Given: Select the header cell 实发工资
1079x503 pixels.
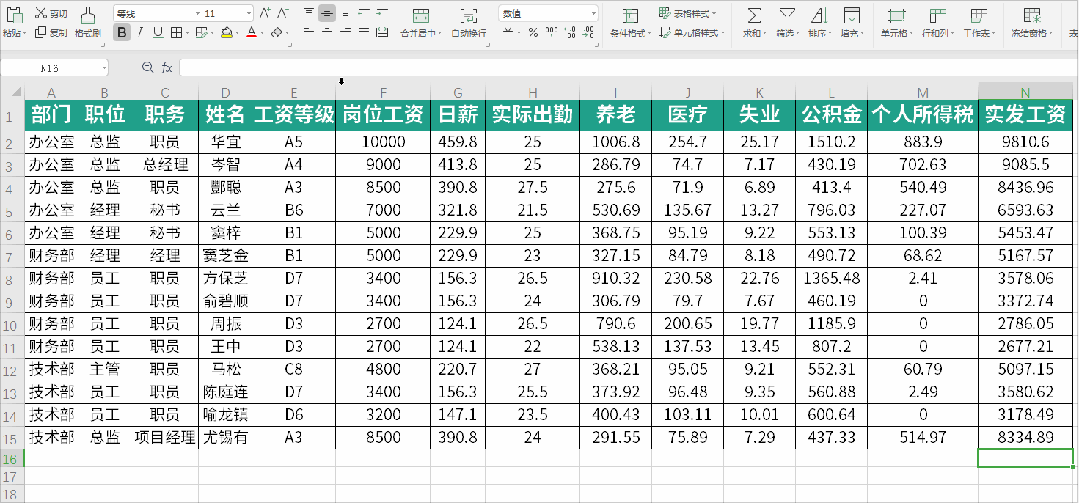Looking at the screenshot, I should click(x=1025, y=115).
